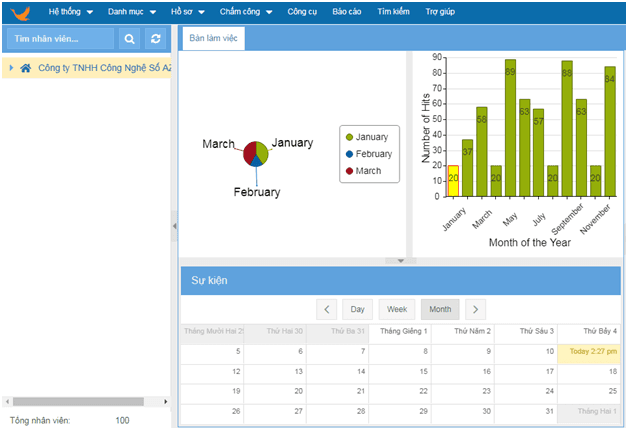Collapse the left panel splitter handle

(x=175, y=226)
